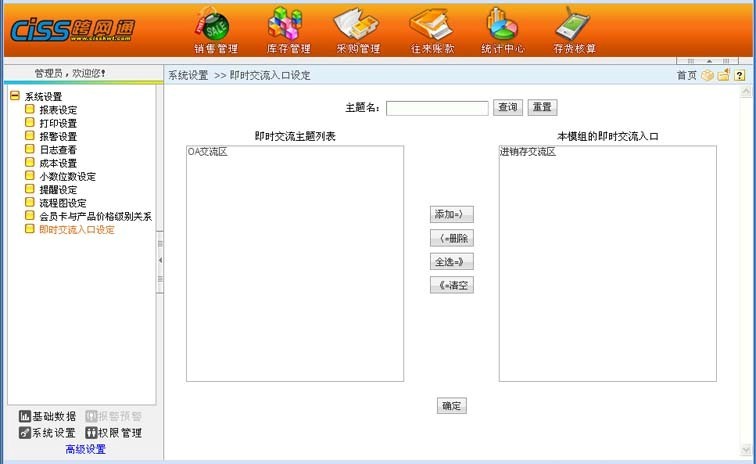
Task: Collapse the left sidebar with splitter arrow
Action: (x=160, y=261)
